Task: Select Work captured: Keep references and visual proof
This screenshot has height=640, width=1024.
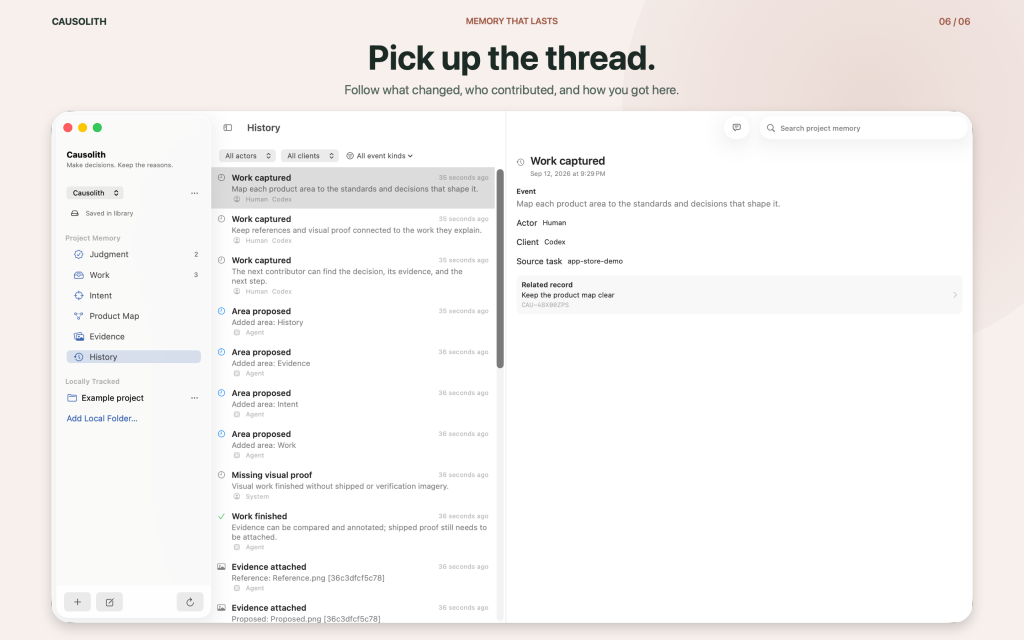Action: (353, 229)
